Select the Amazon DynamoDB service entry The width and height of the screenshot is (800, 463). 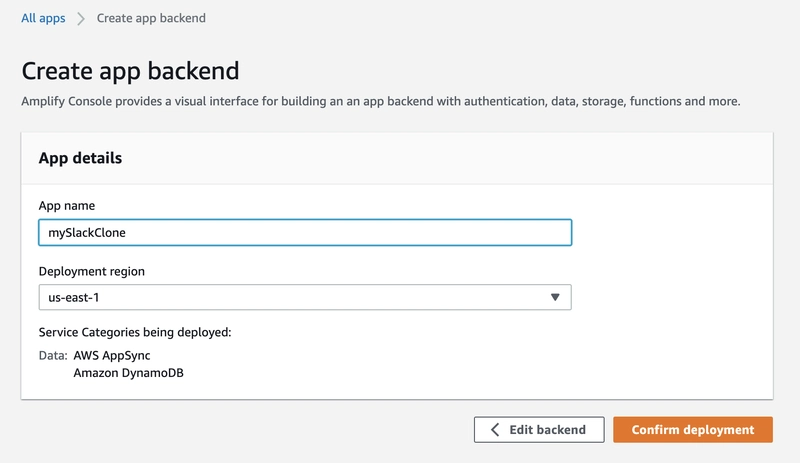pyautogui.click(x=128, y=373)
